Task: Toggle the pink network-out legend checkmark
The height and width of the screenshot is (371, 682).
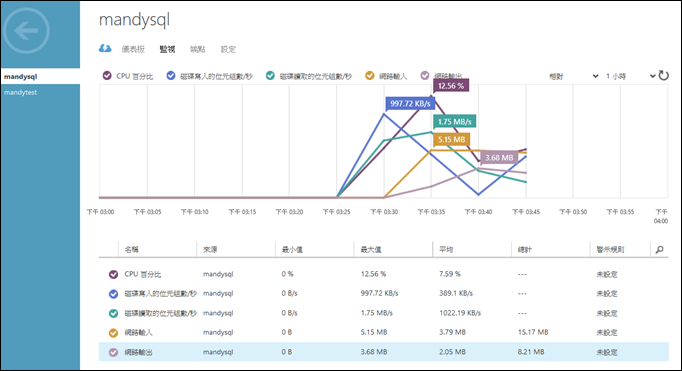Action: 425,76
